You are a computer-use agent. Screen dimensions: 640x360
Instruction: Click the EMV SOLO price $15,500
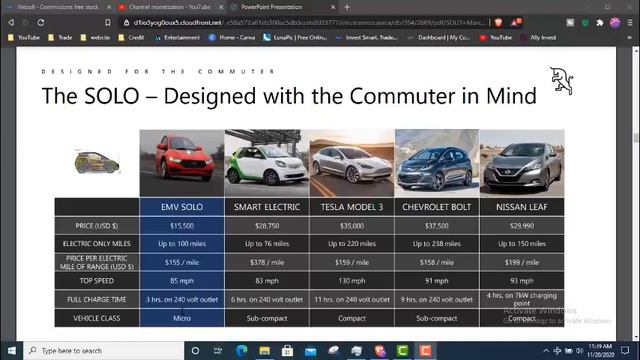[x=182, y=226]
